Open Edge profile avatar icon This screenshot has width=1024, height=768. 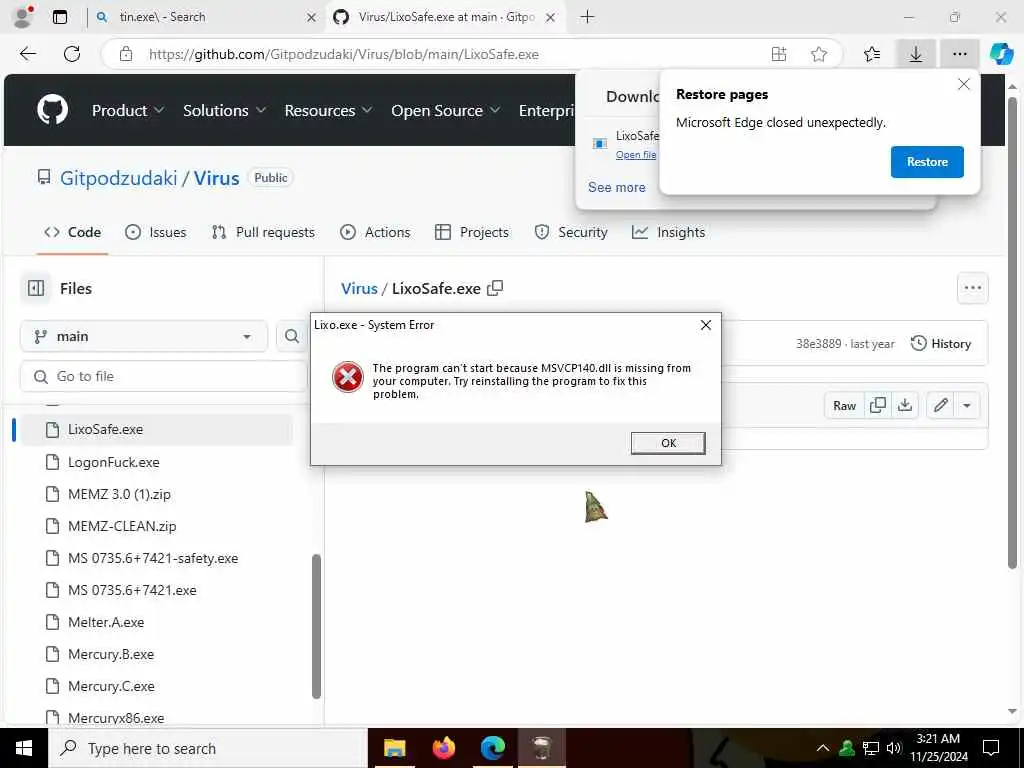point(22,17)
